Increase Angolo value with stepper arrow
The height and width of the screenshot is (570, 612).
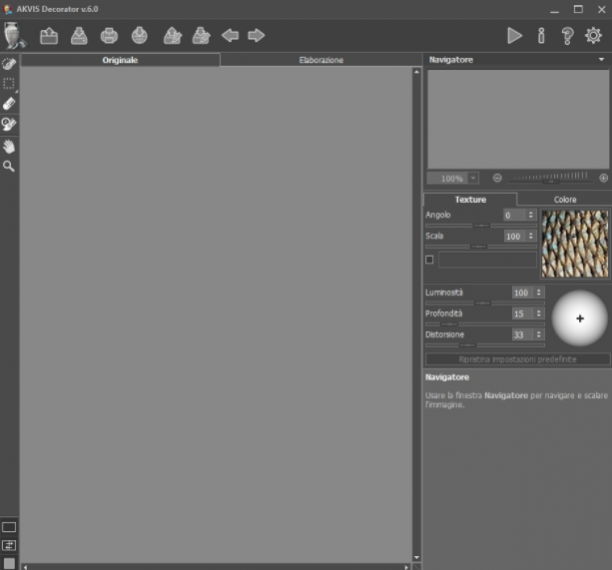click(x=530, y=213)
